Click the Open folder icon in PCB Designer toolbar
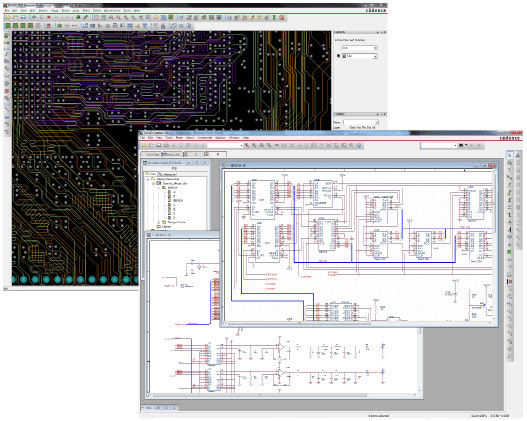Viewport: 527px width, 421px height. [x=15, y=17]
